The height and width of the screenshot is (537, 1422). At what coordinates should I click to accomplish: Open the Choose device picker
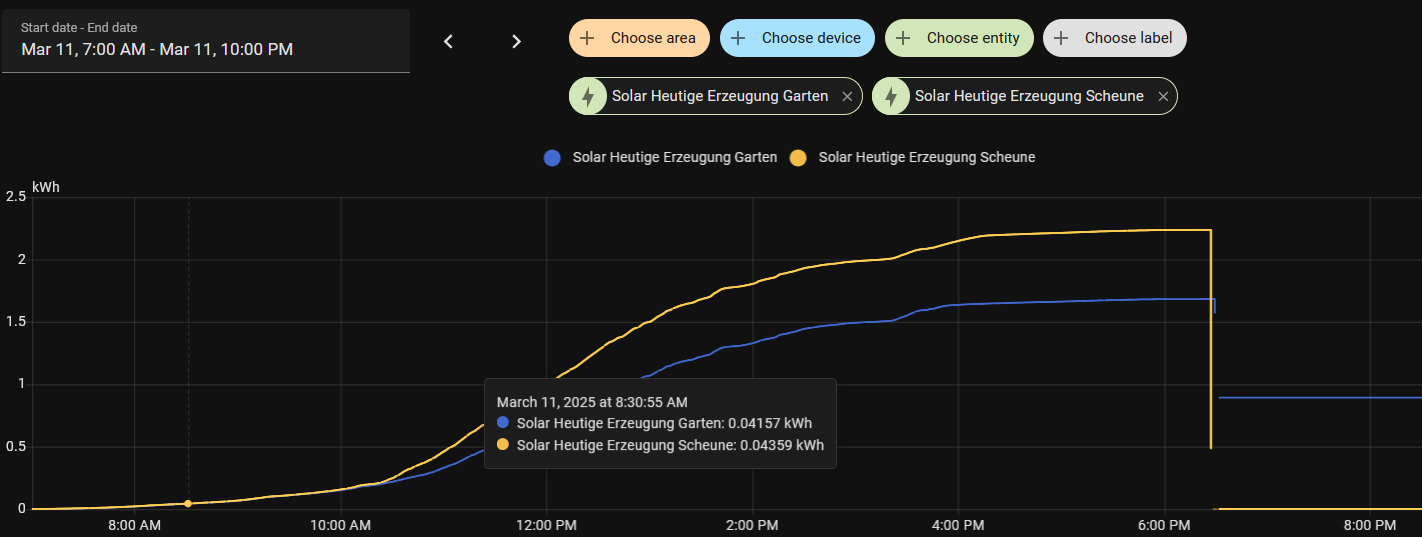(x=797, y=38)
